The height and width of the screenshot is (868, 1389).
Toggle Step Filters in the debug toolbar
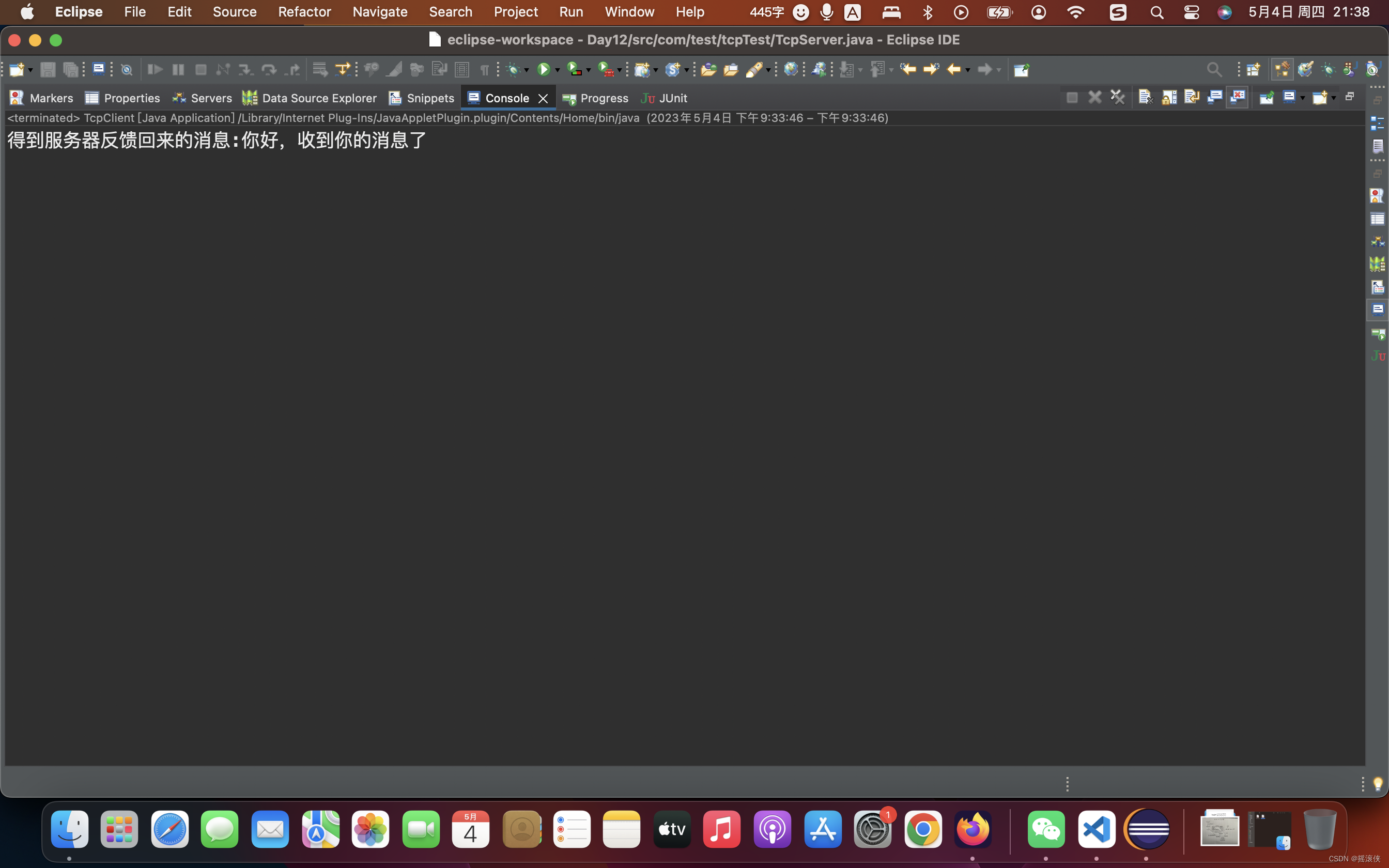pyautogui.click(x=343, y=69)
